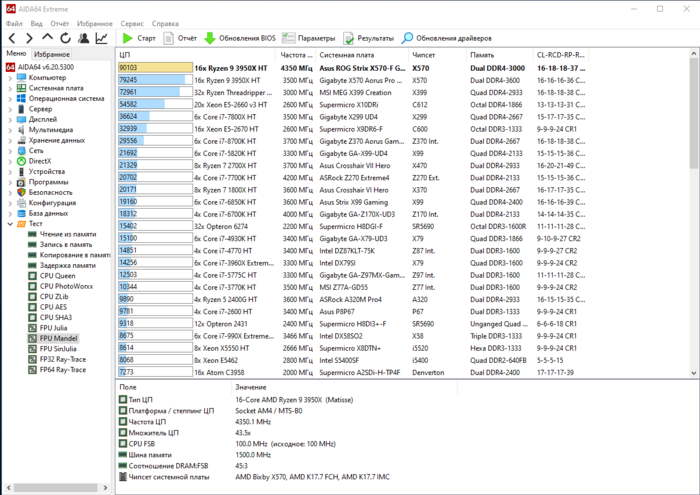Open the Параметры toolbar button
This screenshot has width=700, height=495.
pyautogui.click(x=309, y=38)
